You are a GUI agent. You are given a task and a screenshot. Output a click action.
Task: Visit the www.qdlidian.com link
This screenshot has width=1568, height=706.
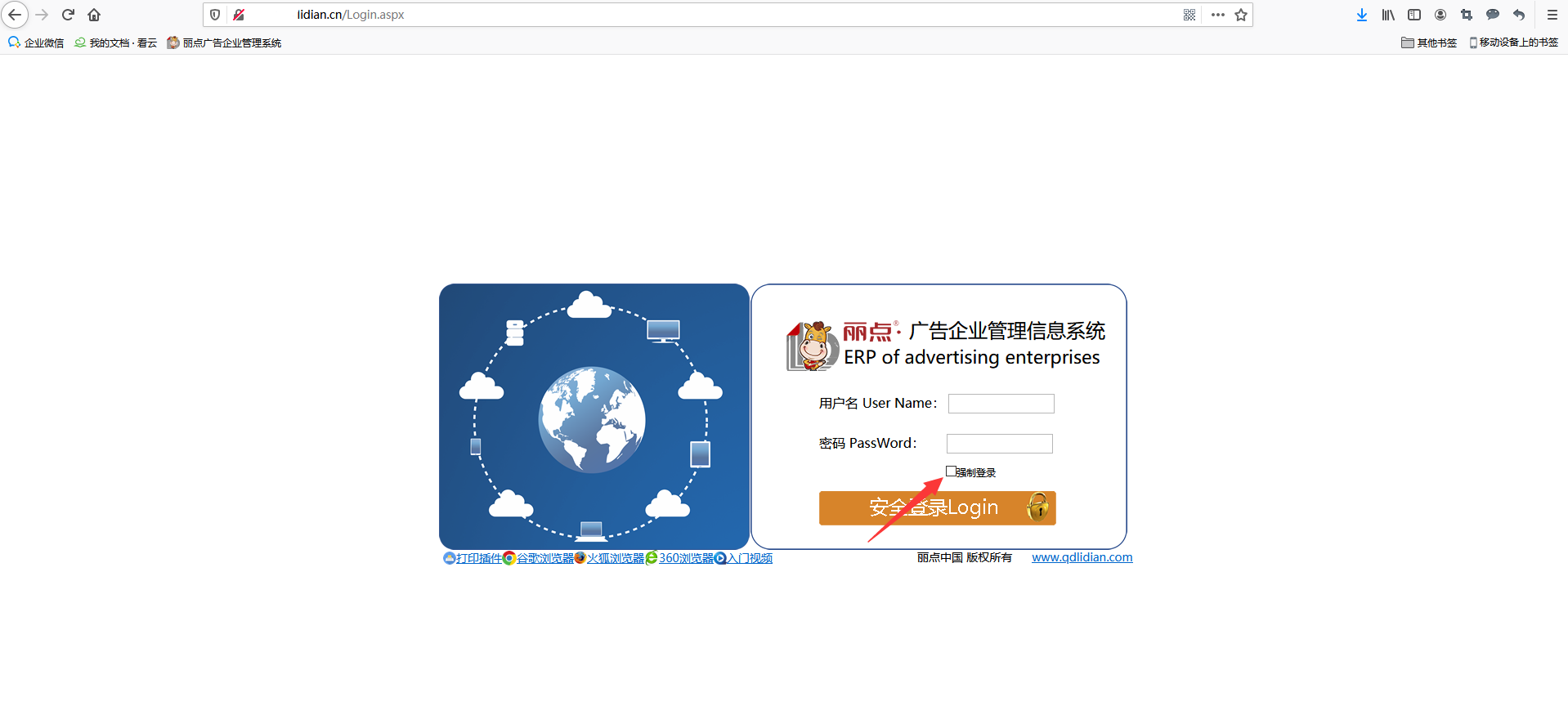point(1082,557)
